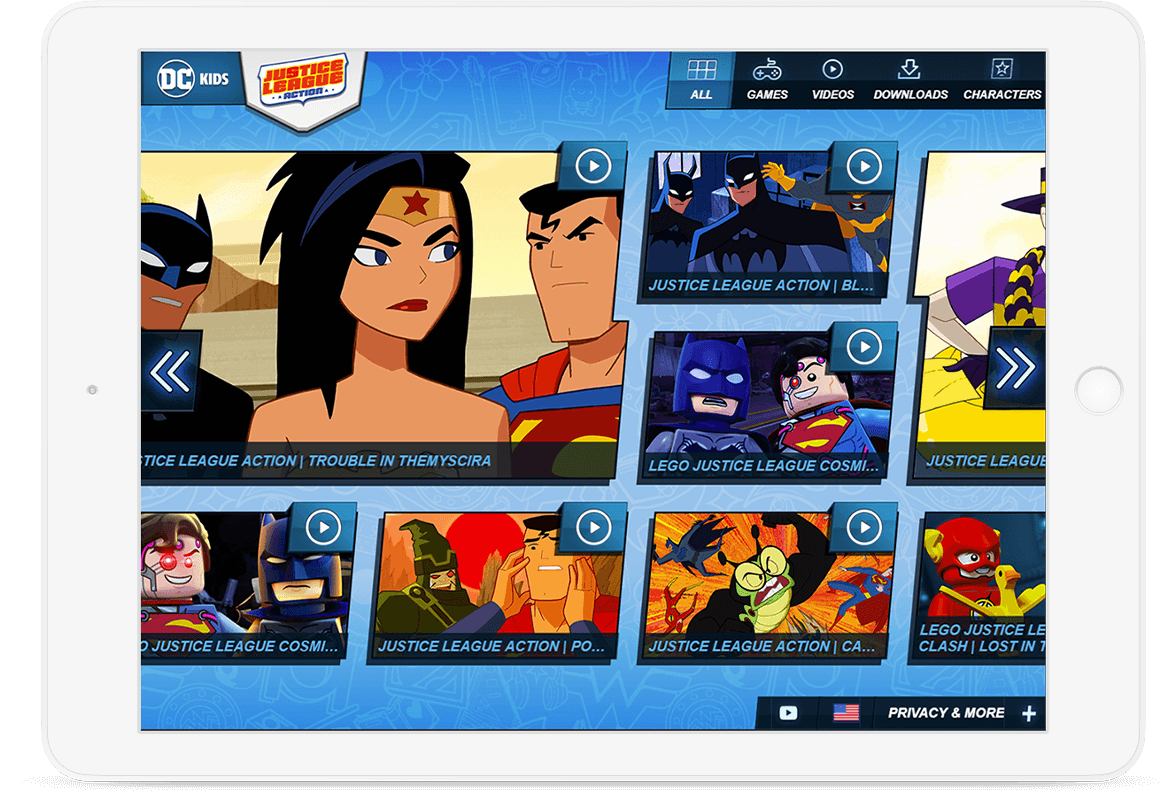Screen dimensions: 1171x793
Task: Play the Justice League Action BL... video
Action: 864,167
